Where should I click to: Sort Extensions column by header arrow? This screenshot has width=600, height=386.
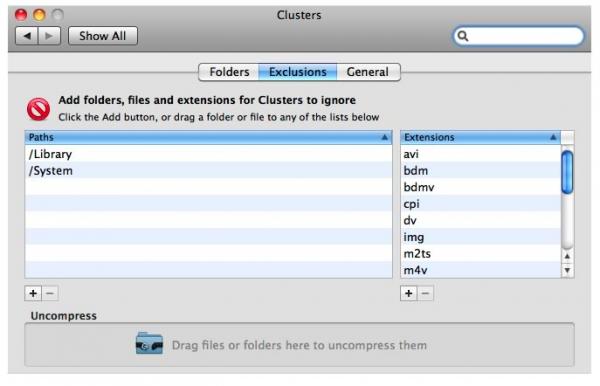[553, 137]
